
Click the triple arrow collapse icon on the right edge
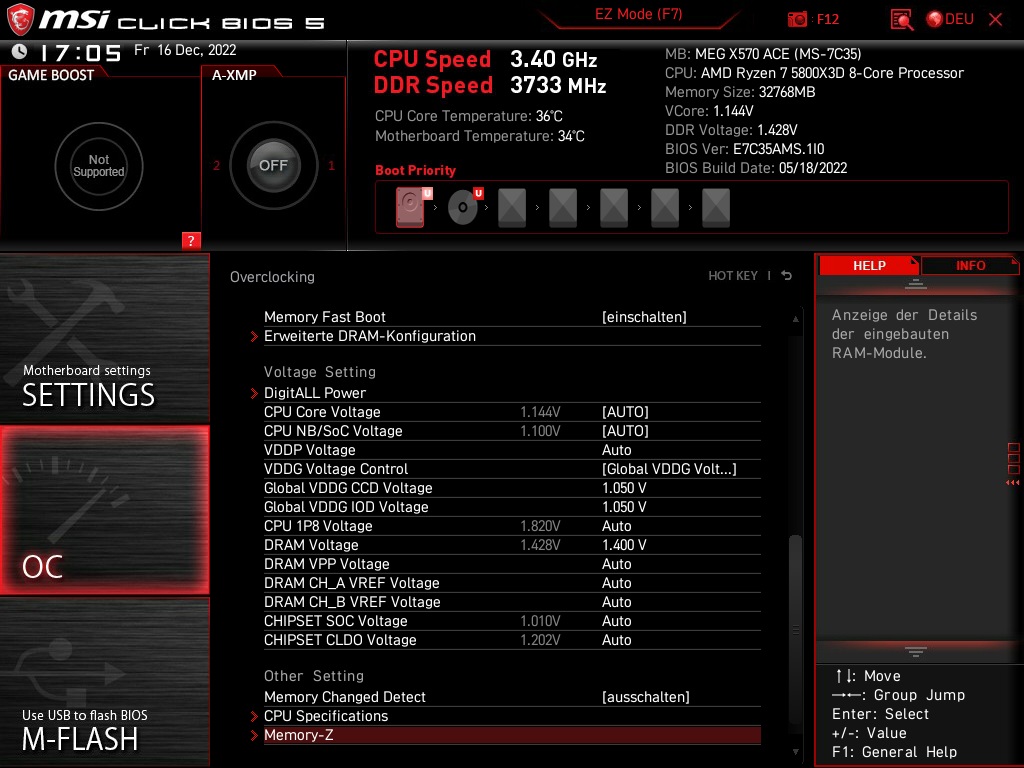(x=1013, y=483)
